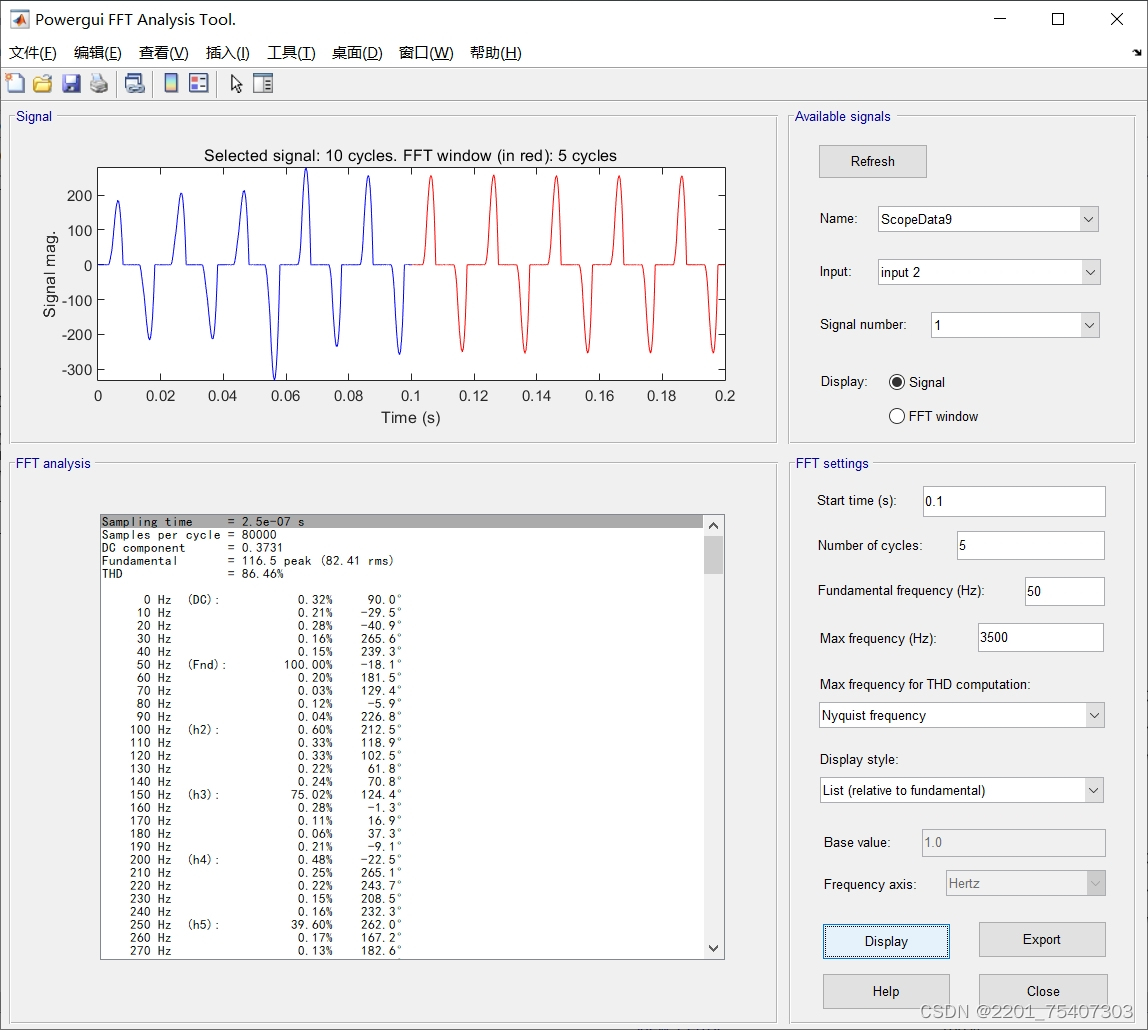Click the New Figure toolbar icon
Screen dimensions: 1148x1030
coord(15,84)
